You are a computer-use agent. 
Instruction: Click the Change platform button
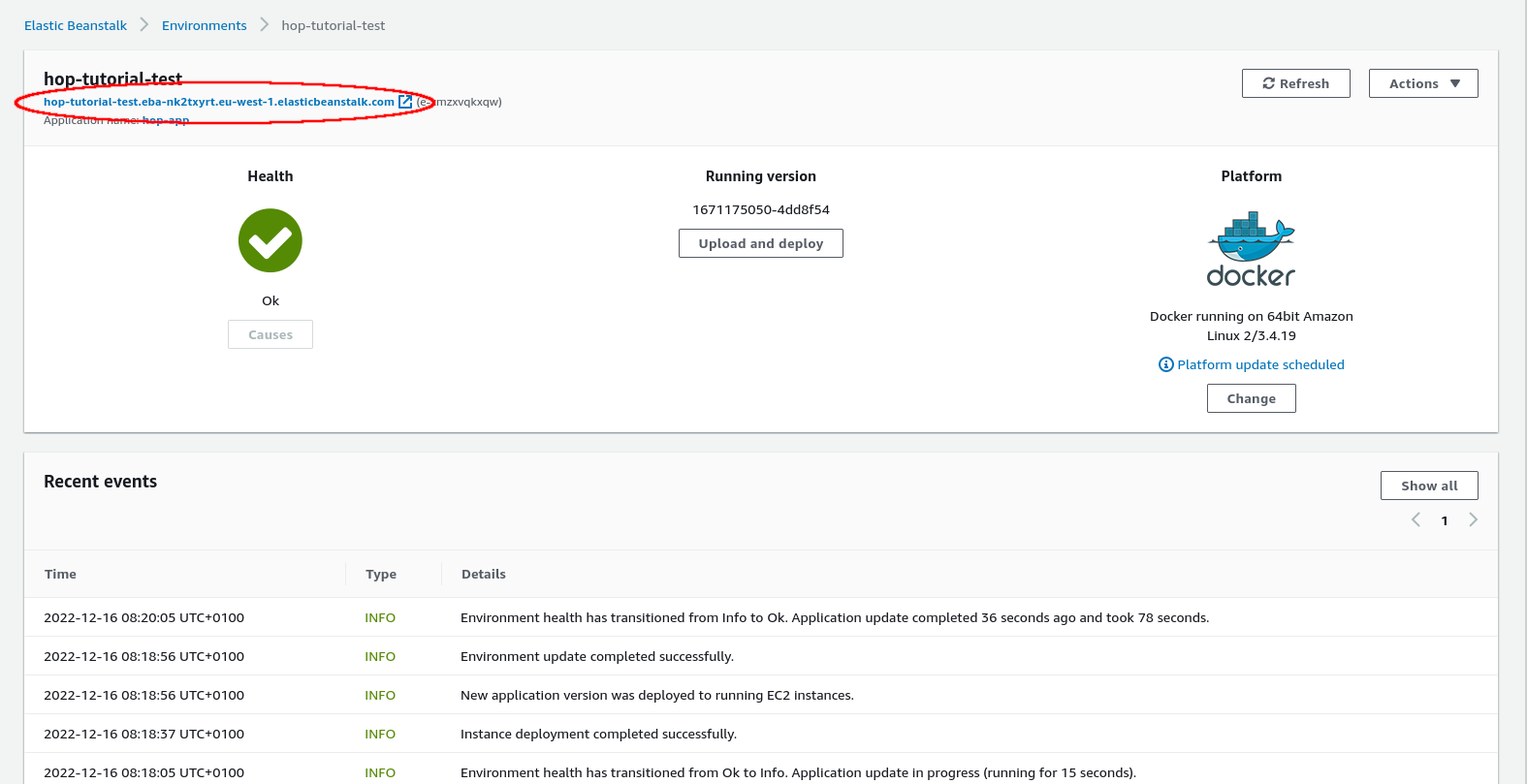point(1252,398)
